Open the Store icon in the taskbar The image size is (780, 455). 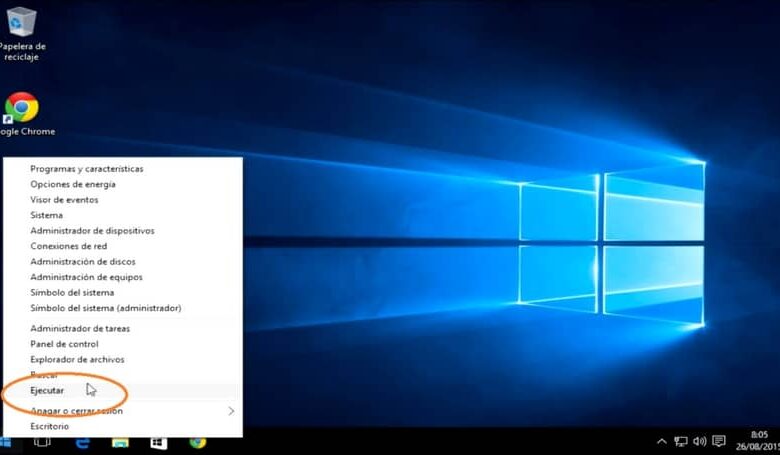(x=159, y=443)
